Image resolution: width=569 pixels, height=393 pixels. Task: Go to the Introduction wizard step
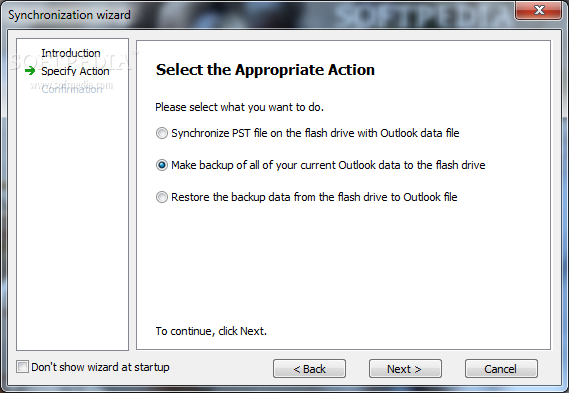pyautogui.click(x=71, y=53)
